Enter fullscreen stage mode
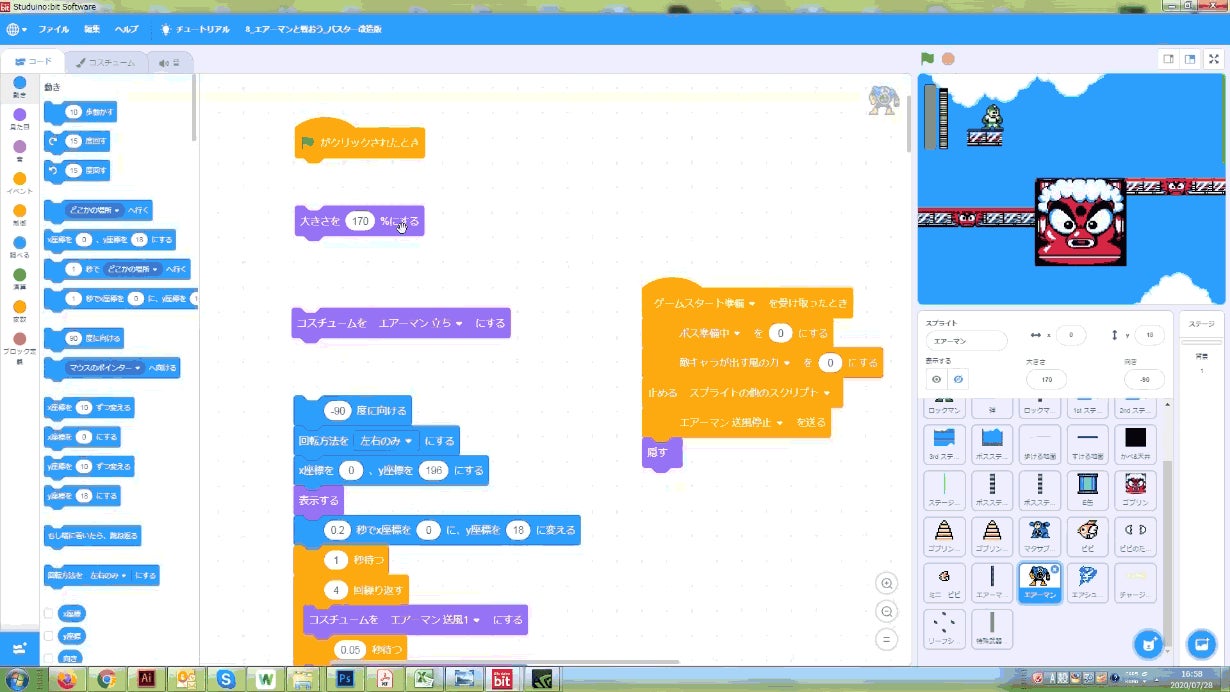Image resolution: width=1230 pixels, height=692 pixels. tap(1212, 59)
